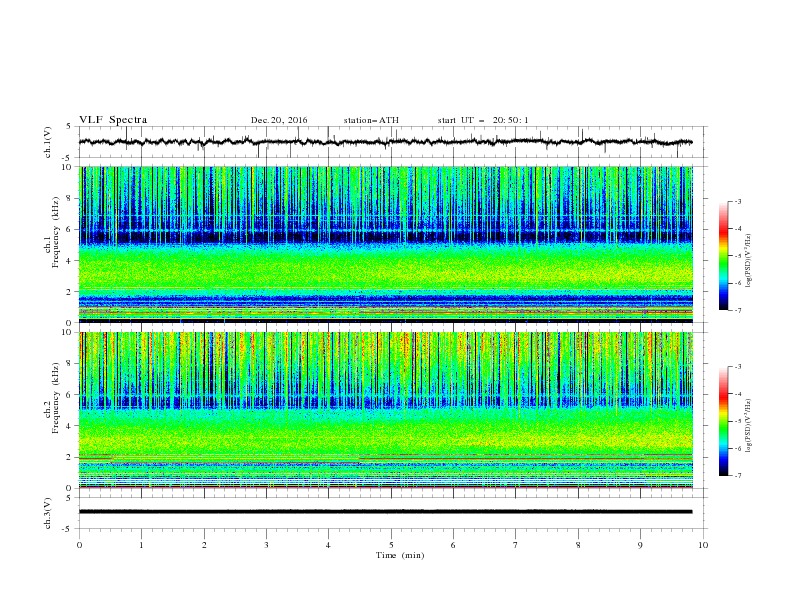This screenshot has width=792, height=612.
Task: Click the "station=ATH" header label
Action: [x=371, y=120]
